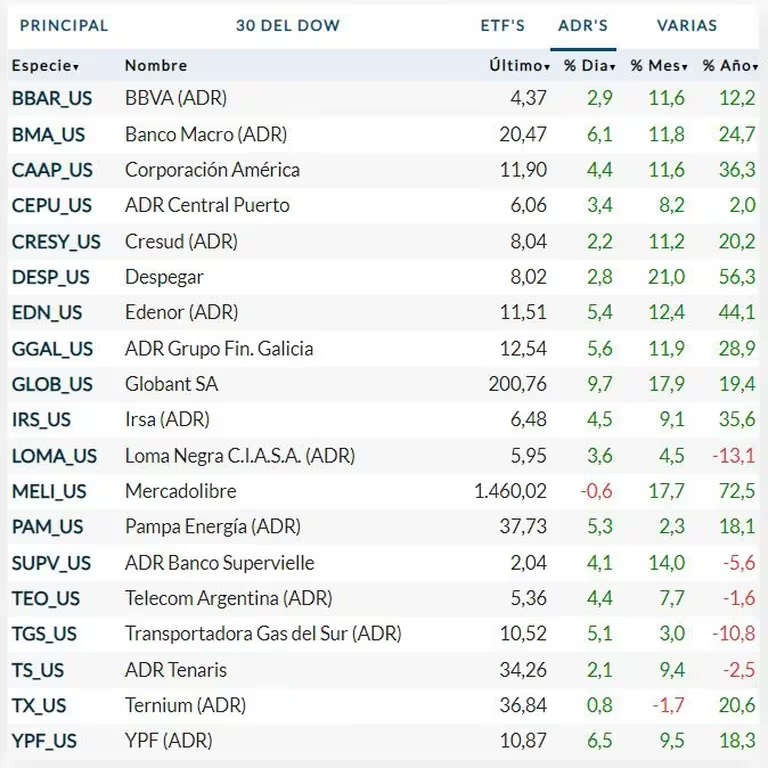This screenshot has width=768, height=768.
Task: Click the Nombre column header
Action: (156, 66)
